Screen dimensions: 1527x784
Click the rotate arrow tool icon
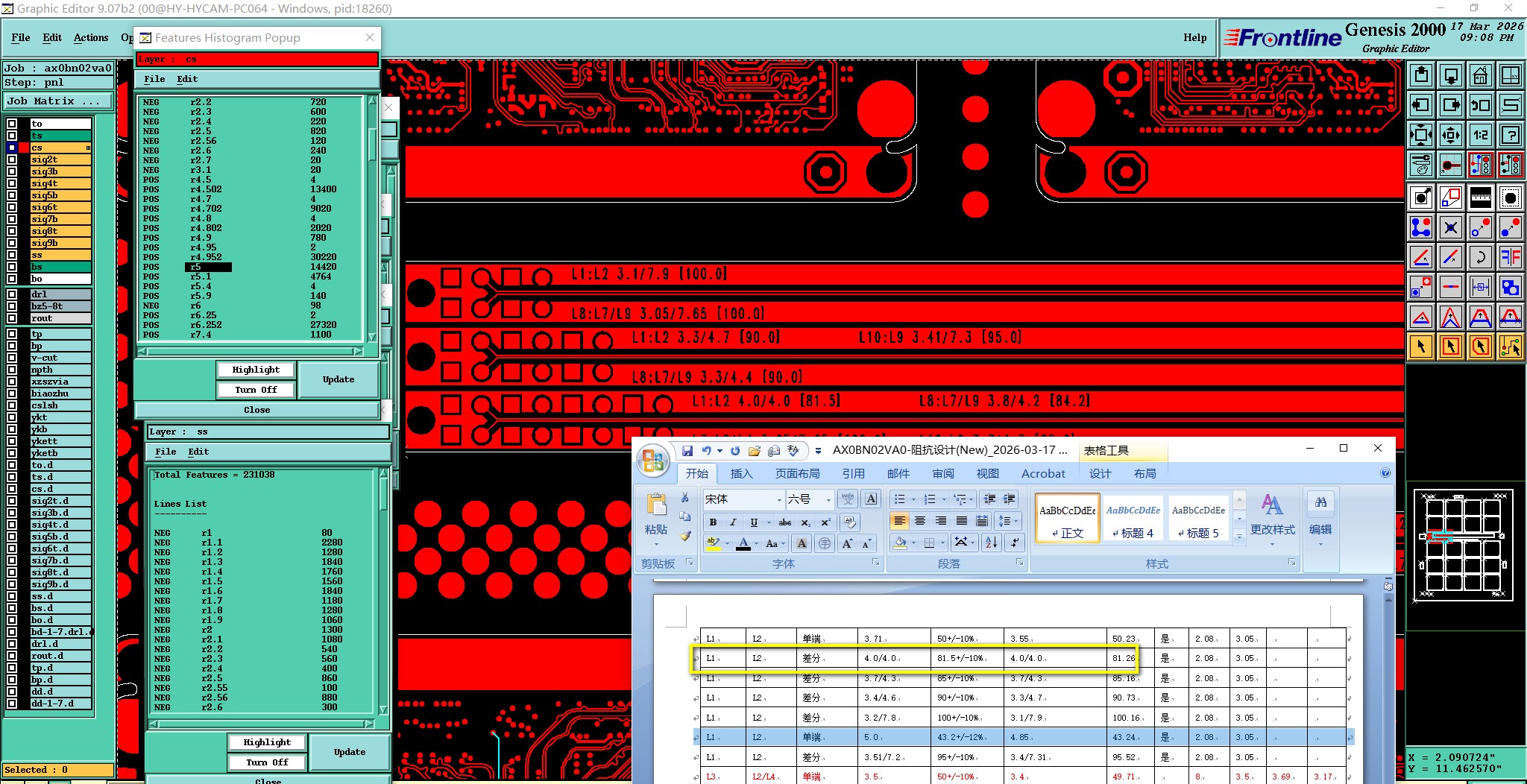pos(1480,257)
